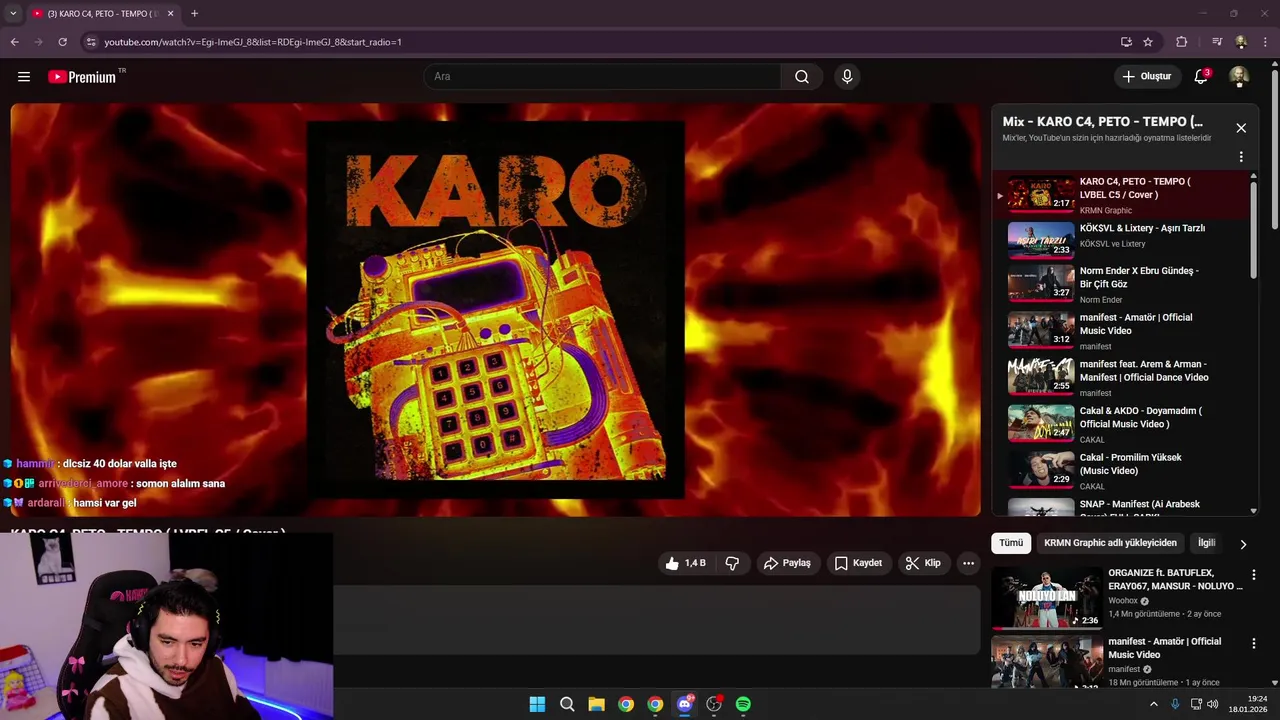Focus the Ara search field
Image resolution: width=1280 pixels, height=720 pixels.
point(603,77)
